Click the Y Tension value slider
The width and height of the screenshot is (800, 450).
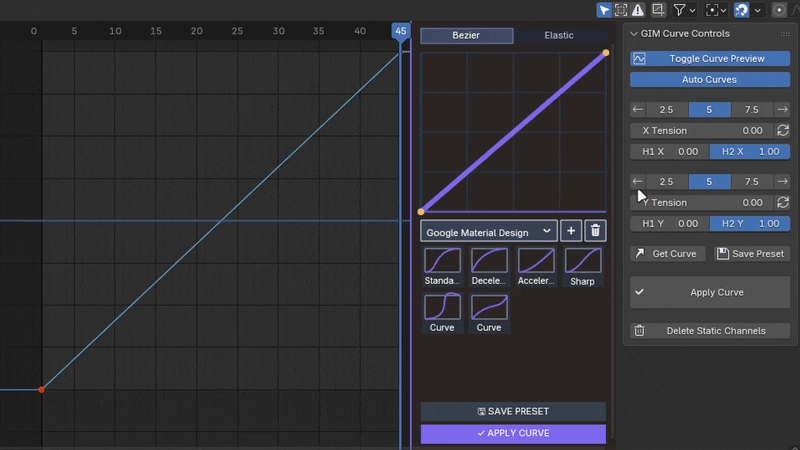pos(702,203)
